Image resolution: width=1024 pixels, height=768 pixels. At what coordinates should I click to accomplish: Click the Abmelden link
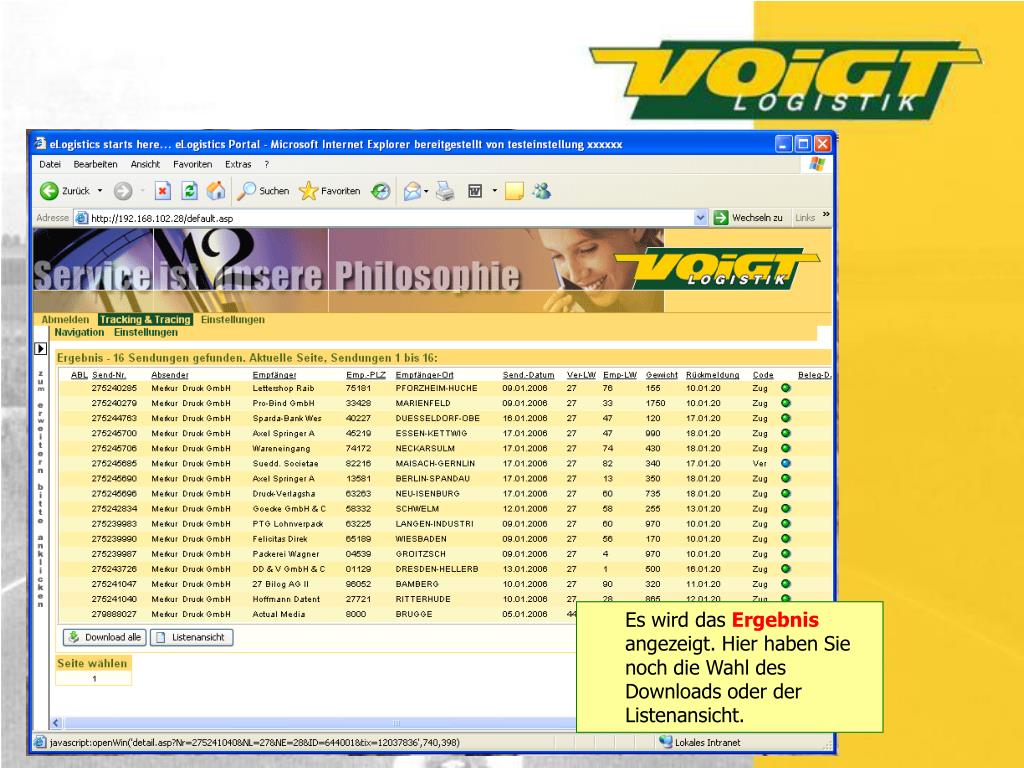65,319
